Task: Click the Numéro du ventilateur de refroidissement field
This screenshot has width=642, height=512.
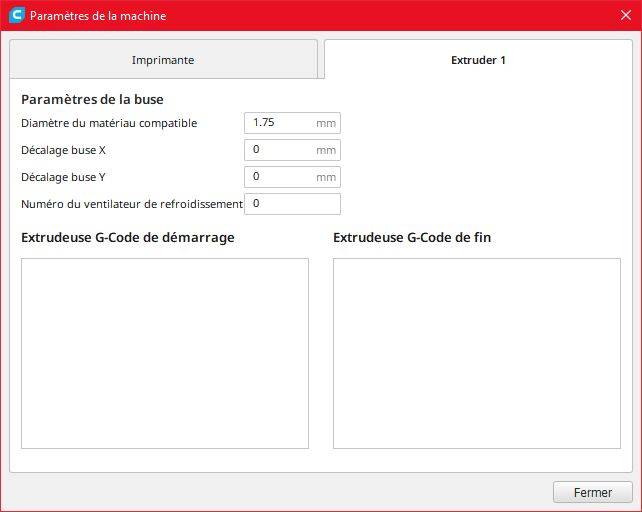Action: (292, 204)
